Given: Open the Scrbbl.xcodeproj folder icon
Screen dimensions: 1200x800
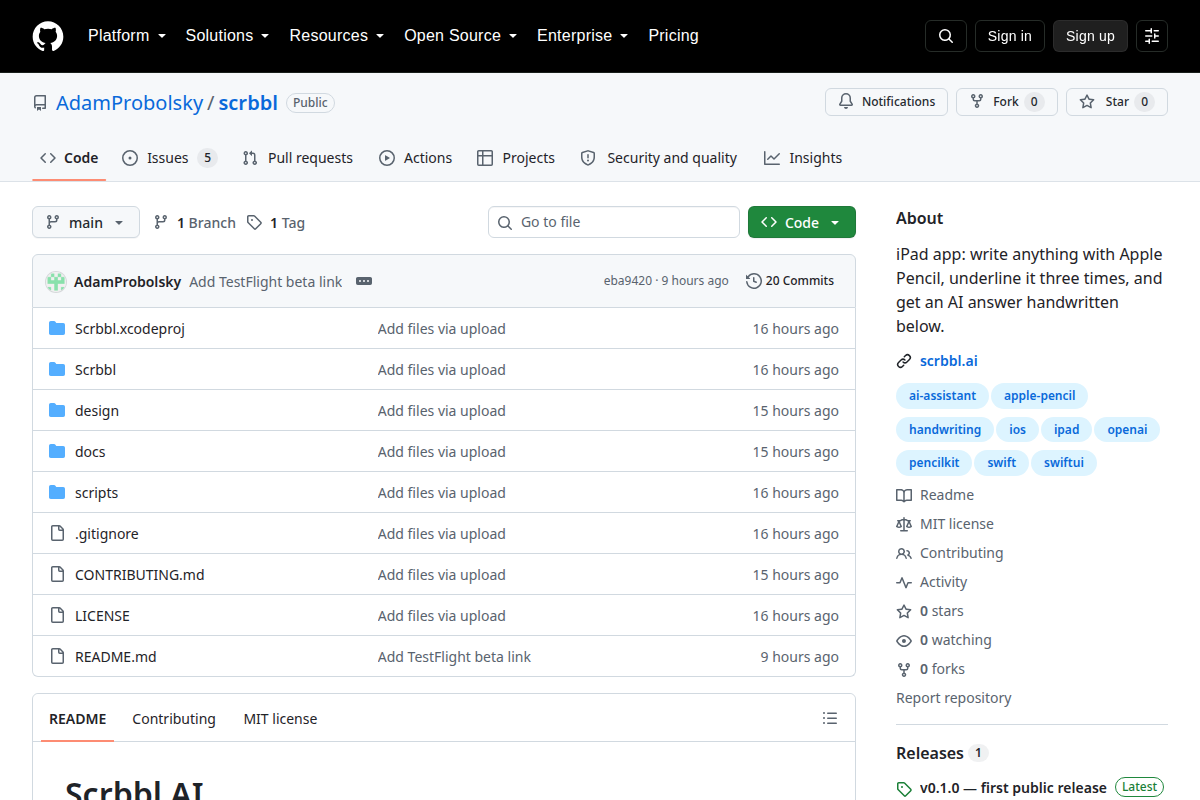Looking at the screenshot, I should tap(57, 329).
